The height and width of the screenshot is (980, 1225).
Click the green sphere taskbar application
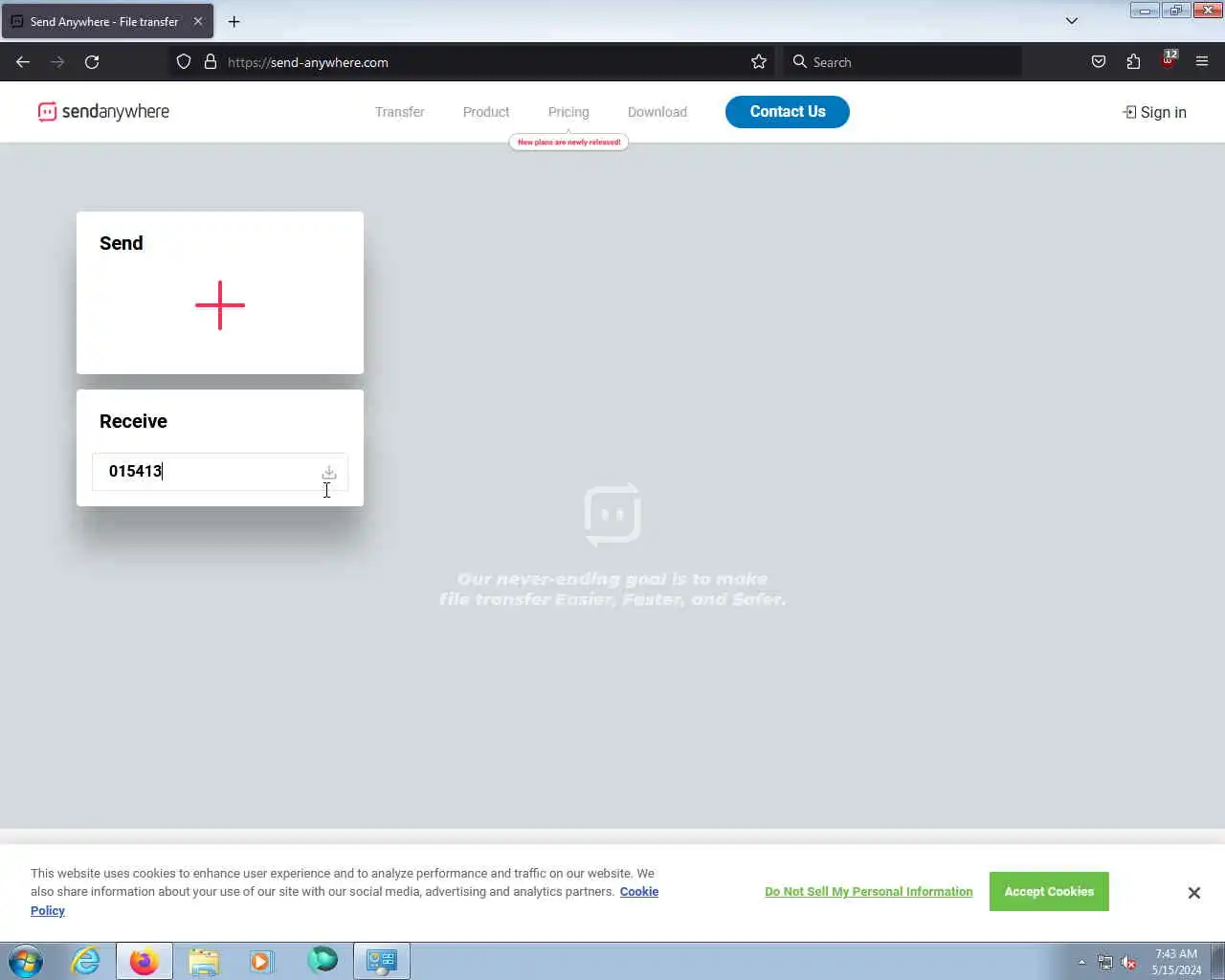click(x=323, y=960)
